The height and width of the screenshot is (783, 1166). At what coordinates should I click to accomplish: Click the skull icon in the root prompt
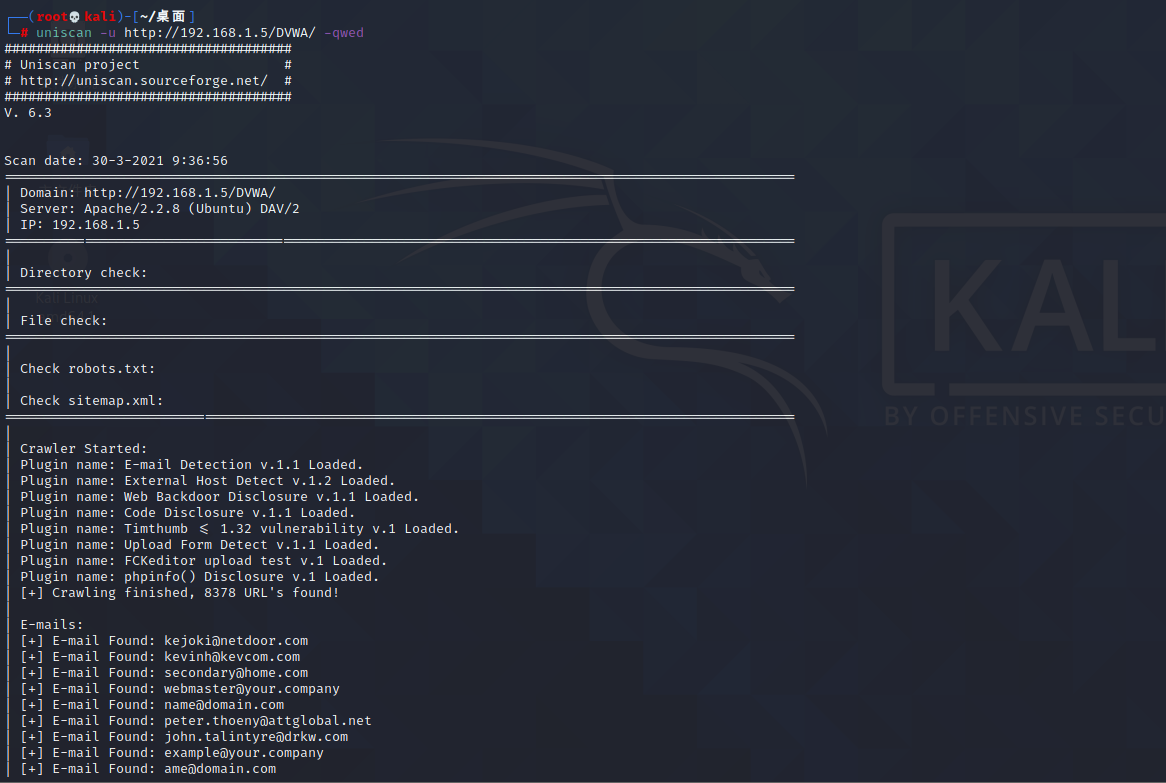(74, 16)
